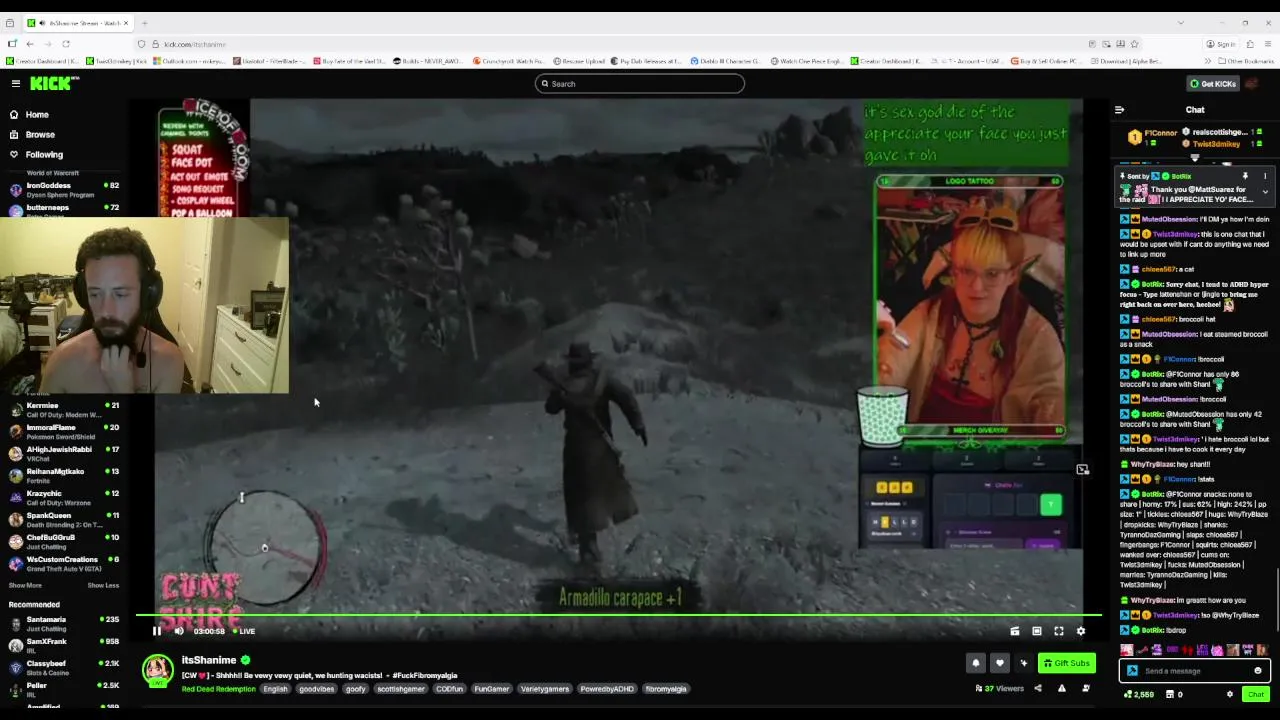
Task: Open the Kick hamburger menu
Action: pos(15,84)
